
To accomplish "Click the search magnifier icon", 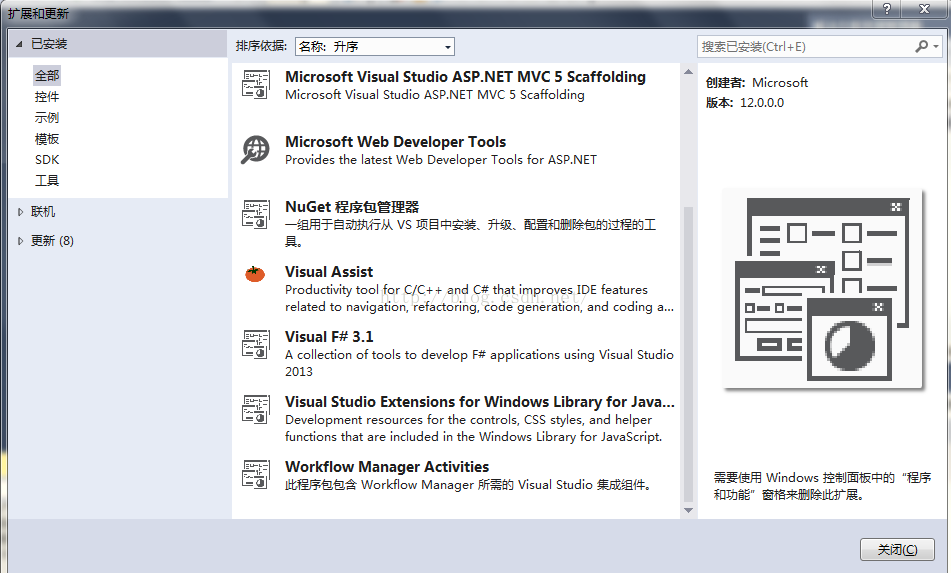I will coord(921,46).
